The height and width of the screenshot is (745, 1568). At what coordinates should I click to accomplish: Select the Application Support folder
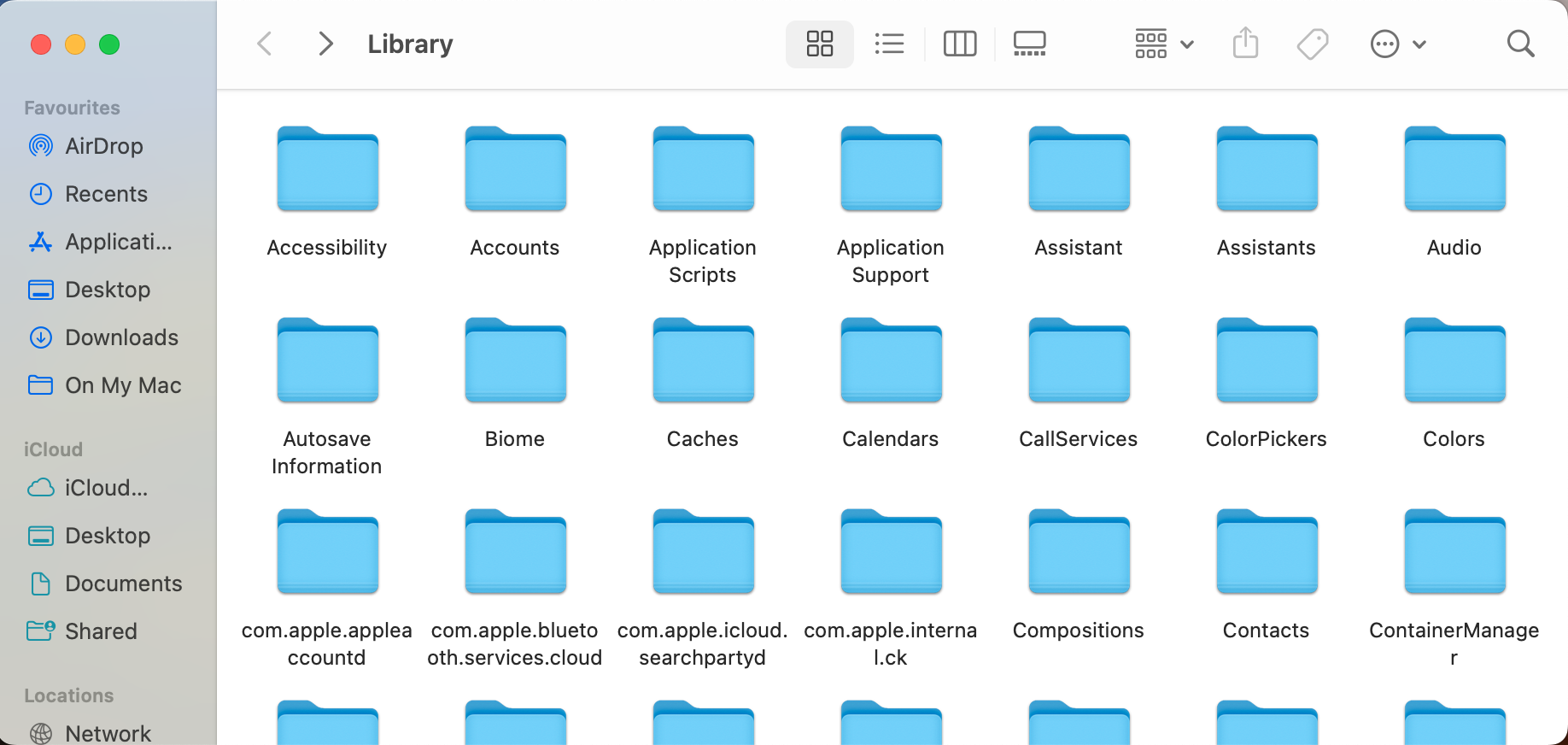coord(891,169)
